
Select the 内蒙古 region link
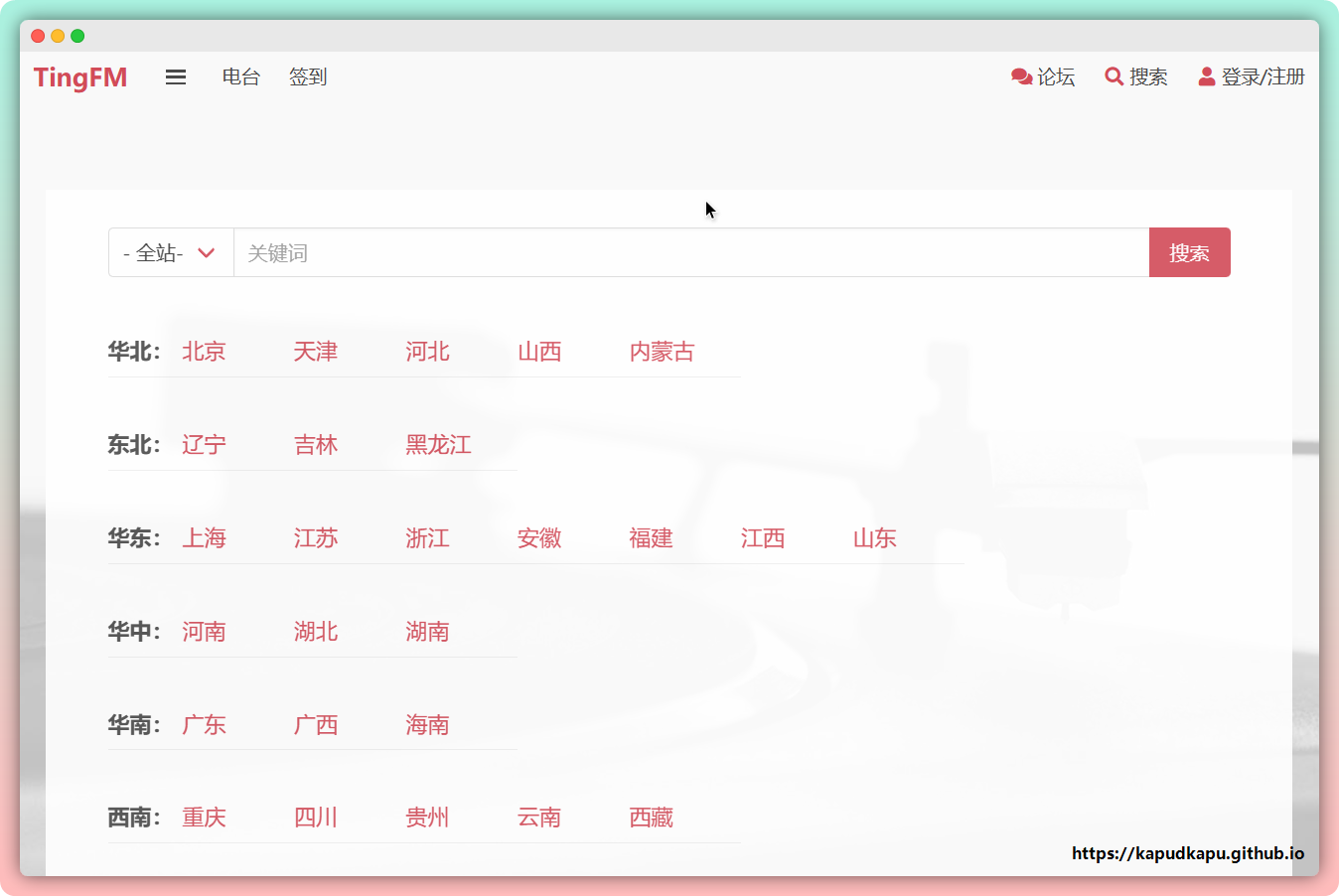[x=662, y=352]
